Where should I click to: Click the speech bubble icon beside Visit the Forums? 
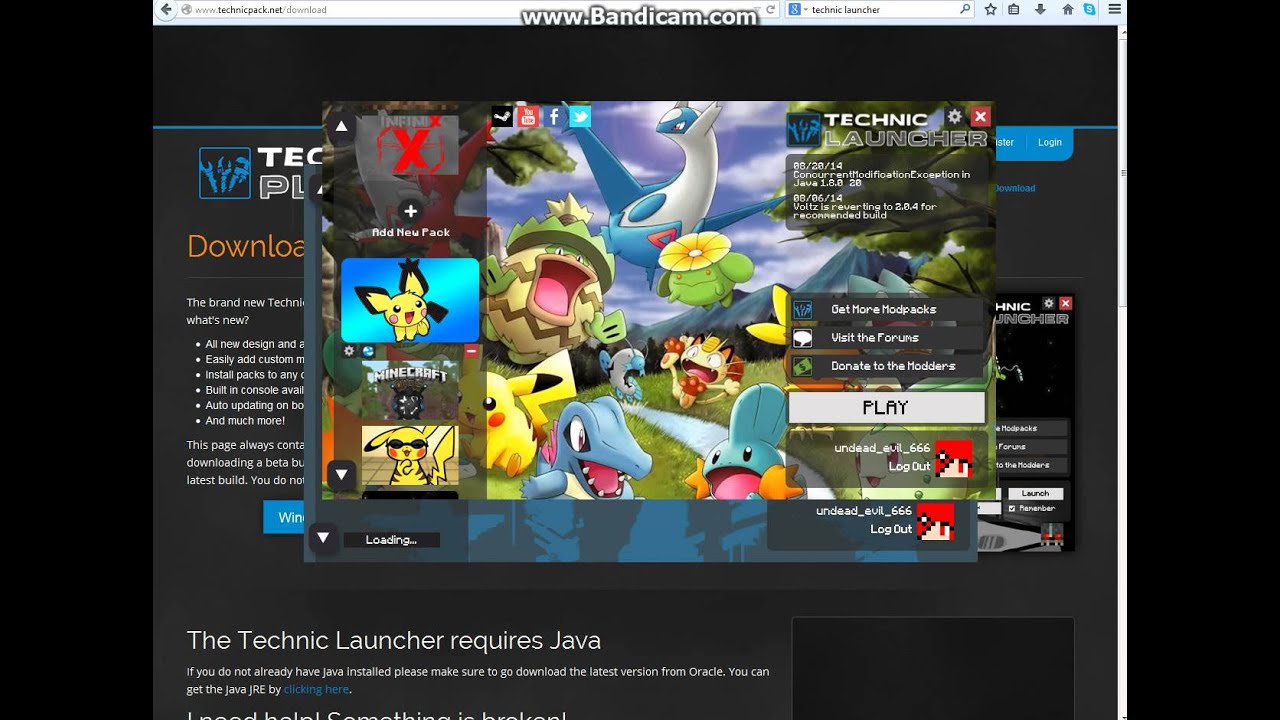click(803, 338)
